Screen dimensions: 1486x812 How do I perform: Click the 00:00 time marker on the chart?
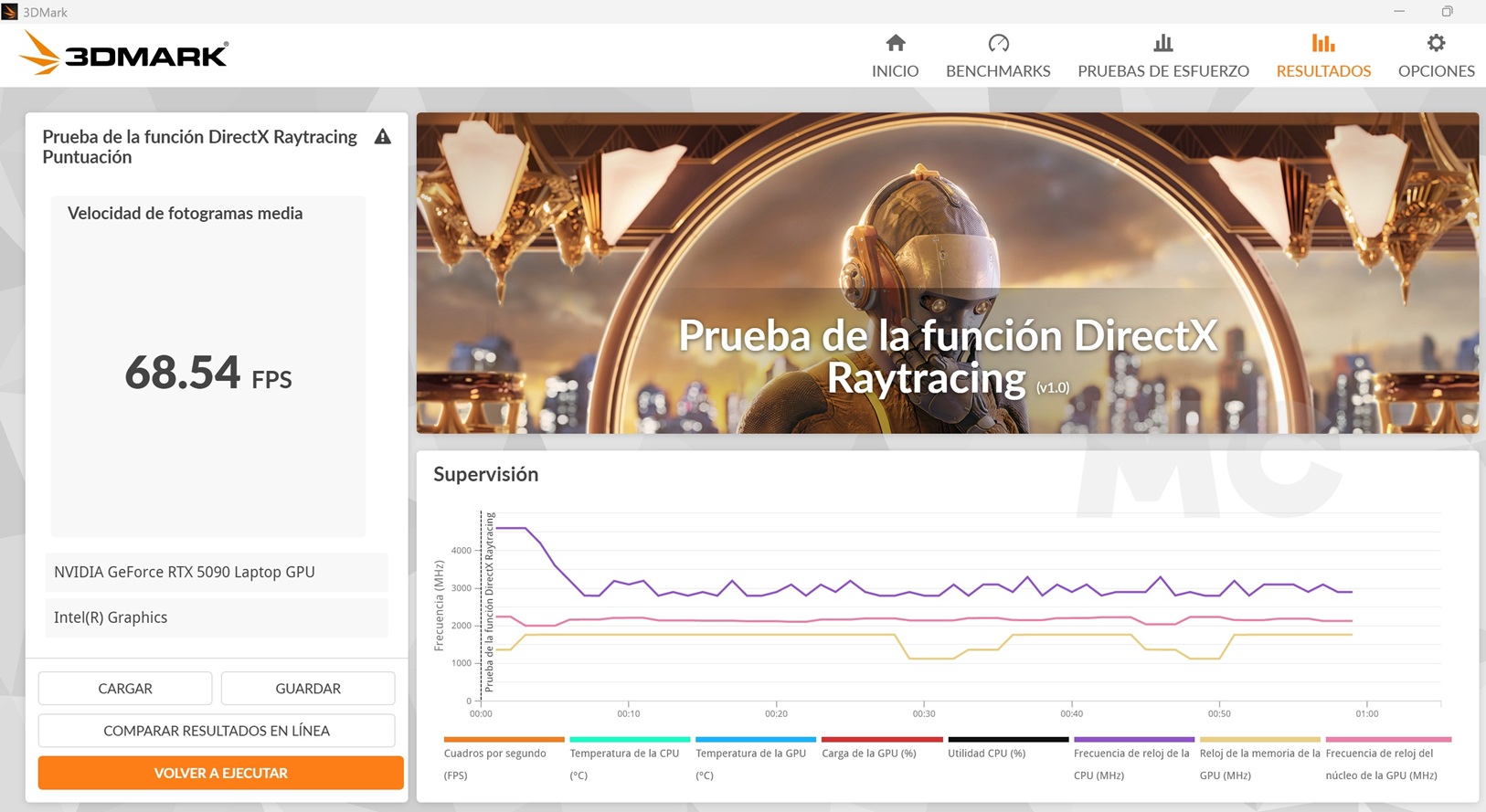pyautogui.click(x=481, y=713)
